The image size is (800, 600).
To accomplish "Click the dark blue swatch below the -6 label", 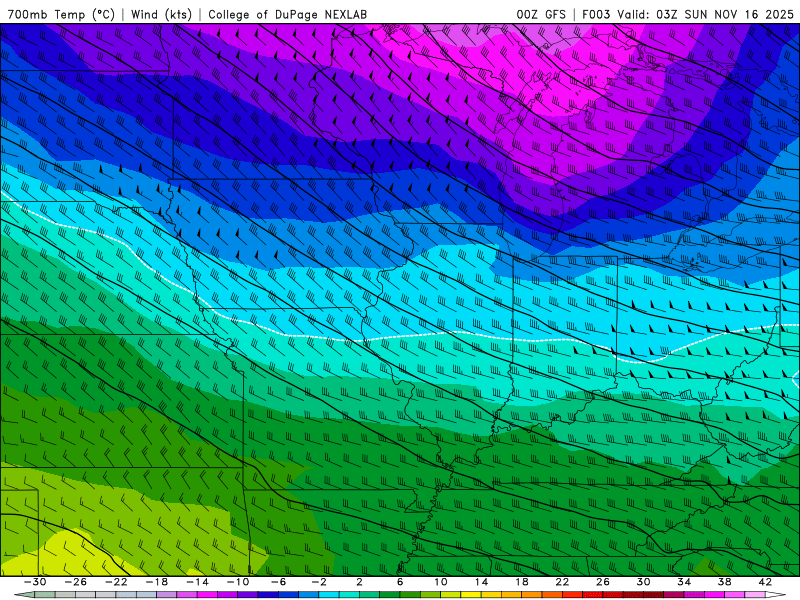I will 268,595.
